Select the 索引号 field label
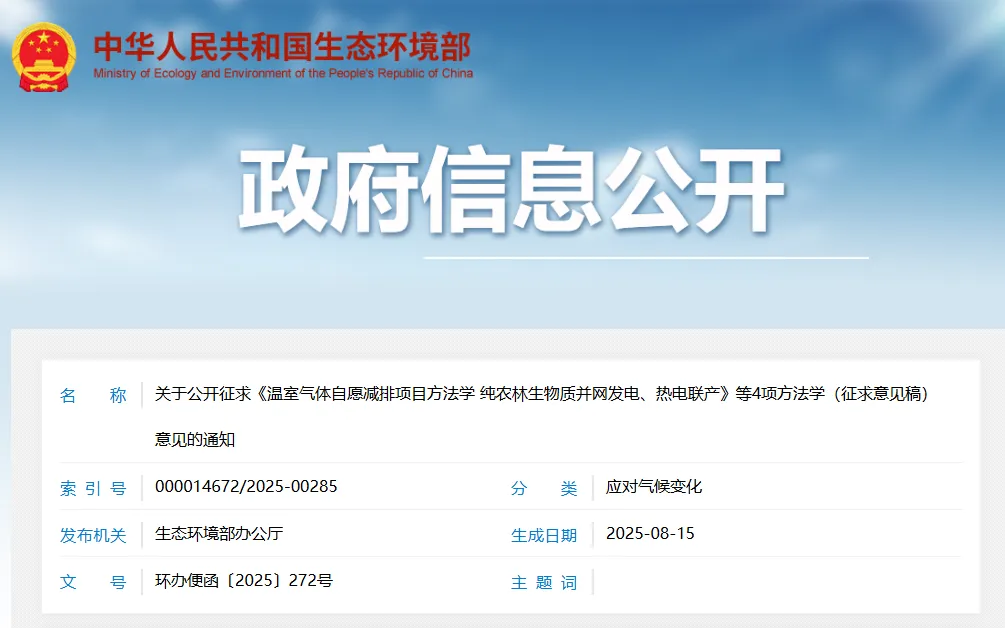Screen dimensions: 1005x628 pos(93,489)
